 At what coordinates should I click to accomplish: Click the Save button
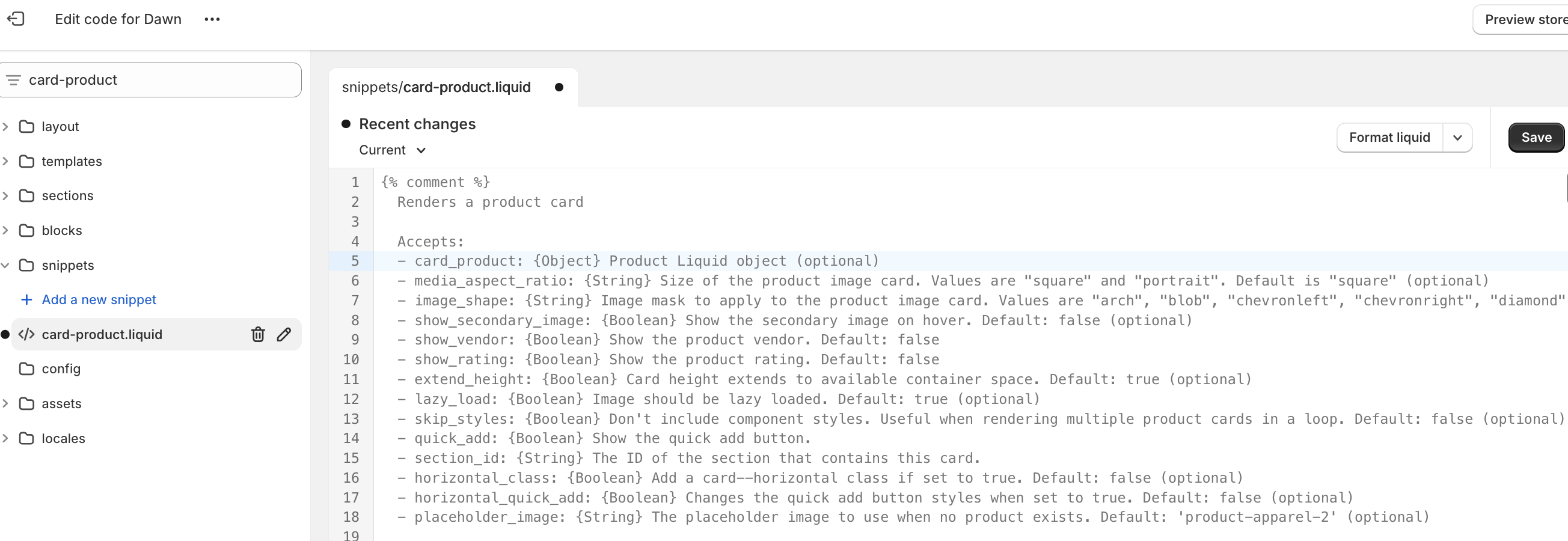(1536, 138)
